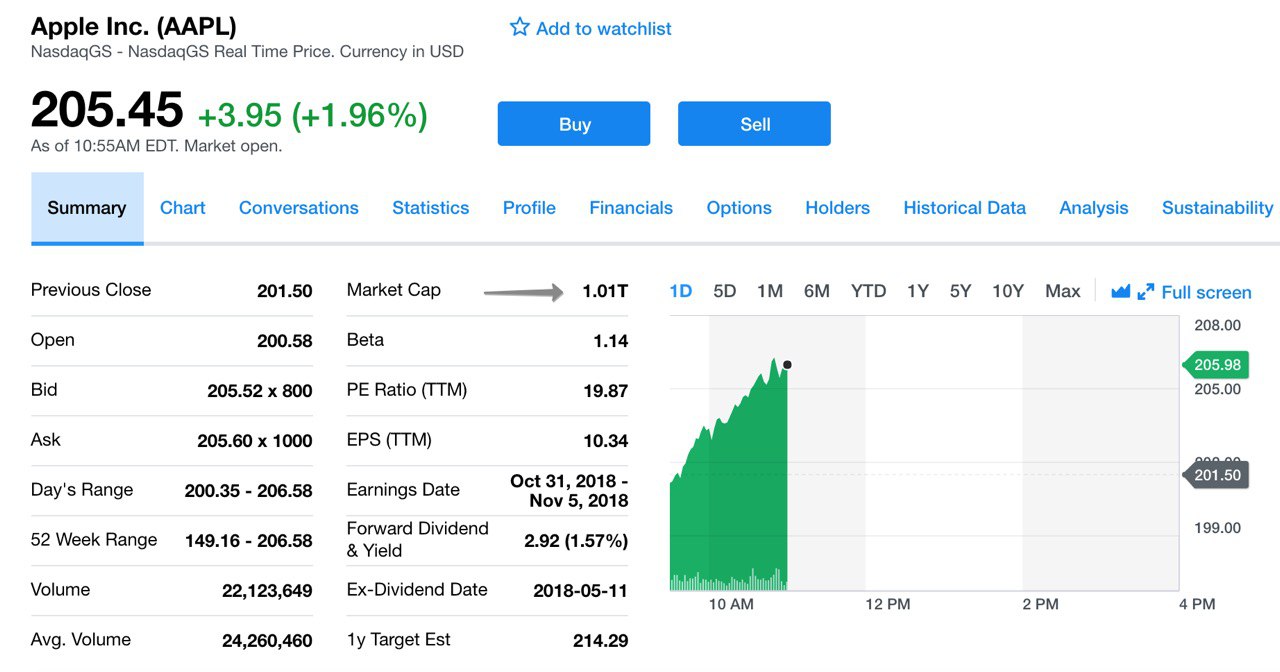
Task: Click the 208.00 label on chart price axis
Action: point(1217,325)
